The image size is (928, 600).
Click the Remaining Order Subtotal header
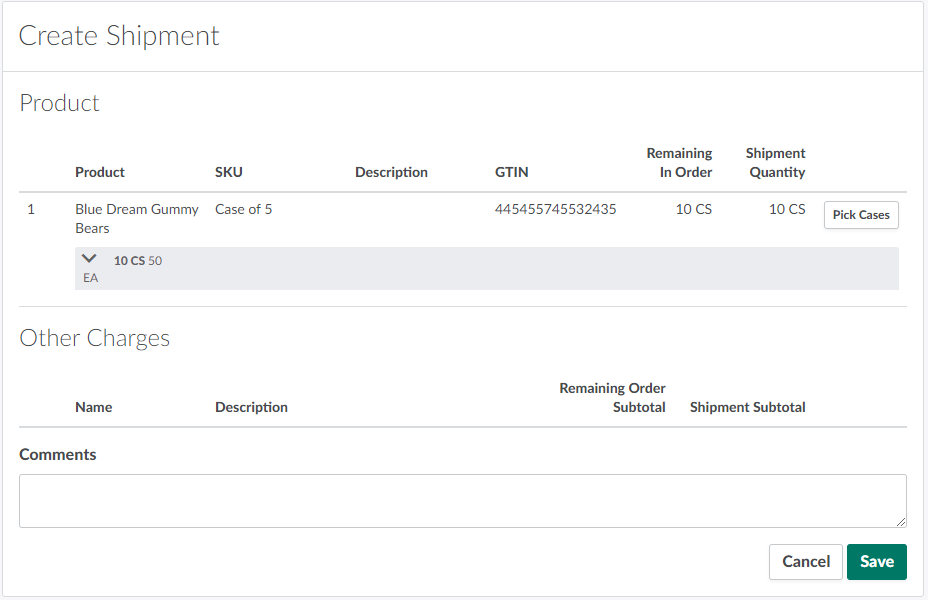(x=612, y=397)
